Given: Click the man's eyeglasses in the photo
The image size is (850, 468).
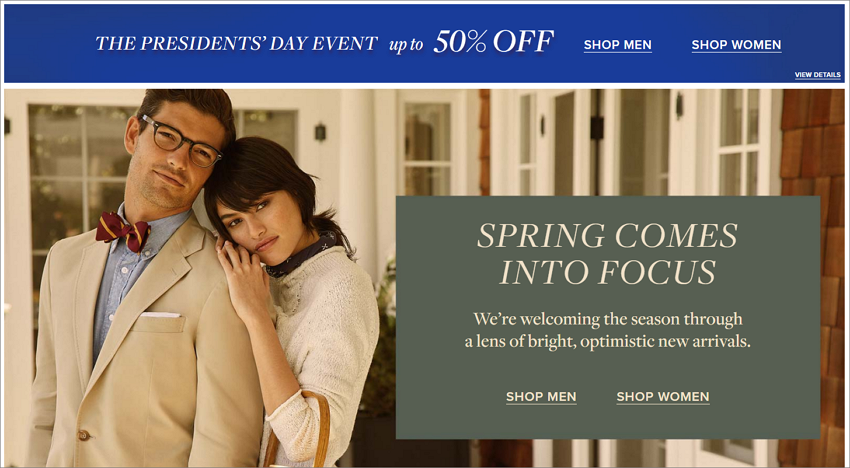Looking at the screenshot, I should pyautogui.click(x=181, y=141).
